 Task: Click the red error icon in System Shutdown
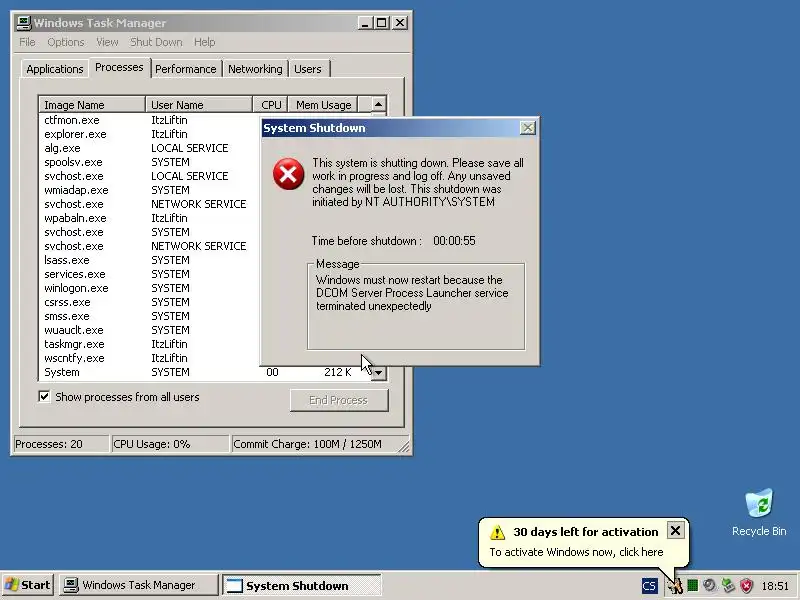click(288, 174)
